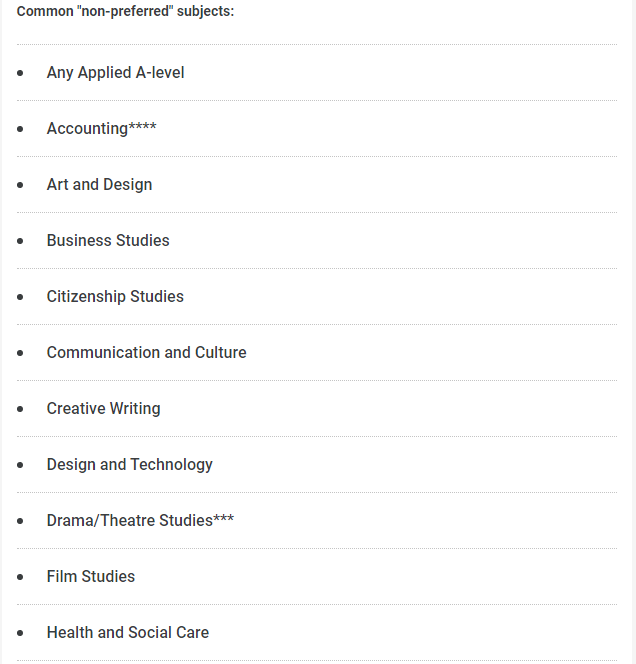Click the "Health and Social Care" item
The width and height of the screenshot is (636, 664).
coord(127,633)
